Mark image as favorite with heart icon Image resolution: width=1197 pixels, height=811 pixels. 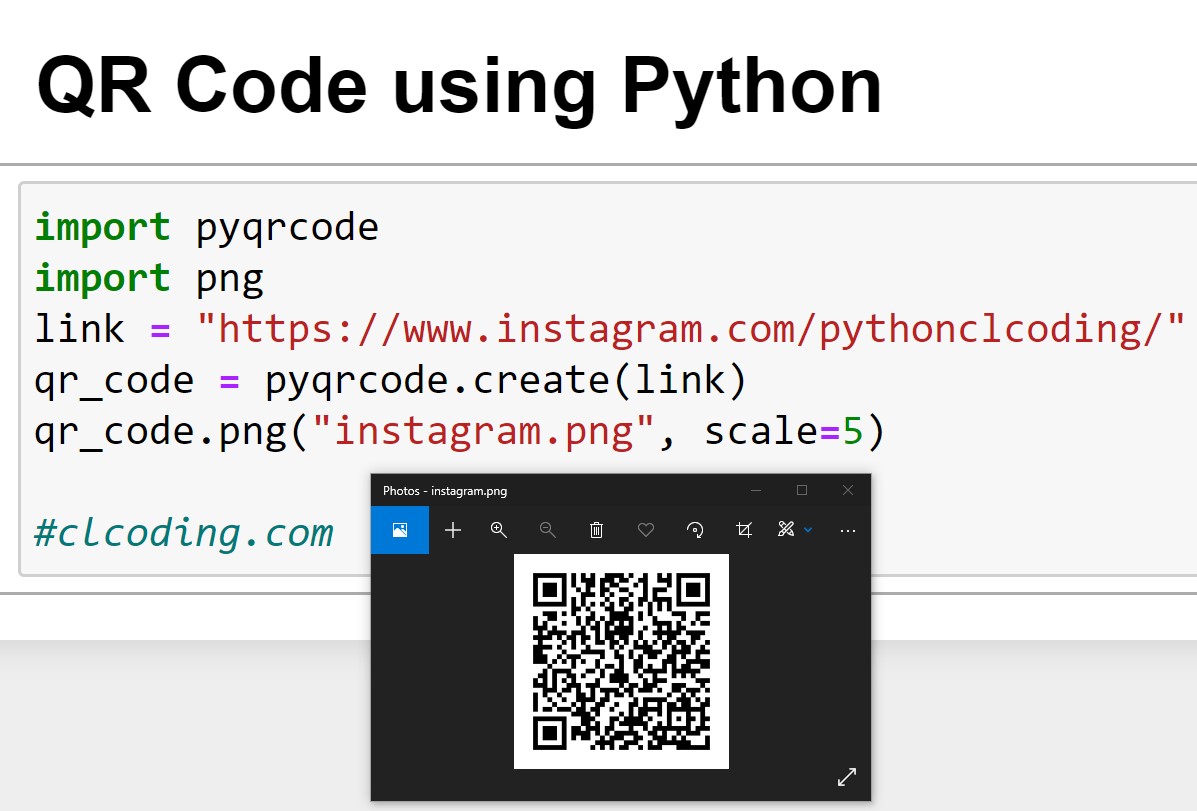(x=646, y=530)
